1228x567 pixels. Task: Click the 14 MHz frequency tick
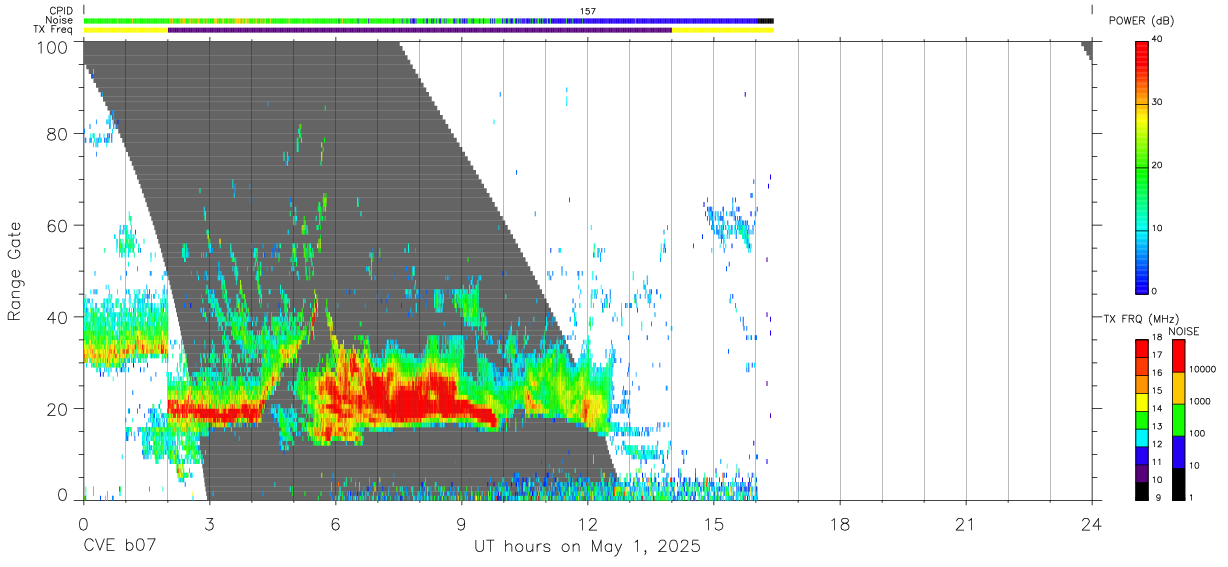[1158, 410]
